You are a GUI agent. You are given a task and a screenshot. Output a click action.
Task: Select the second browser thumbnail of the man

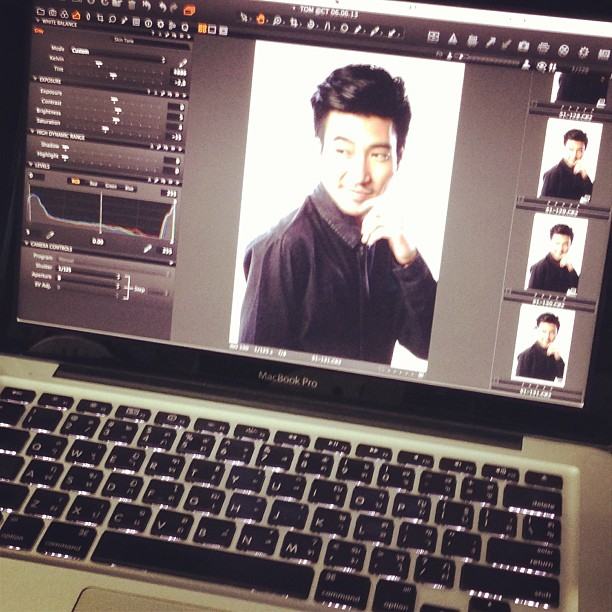tap(571, 160)
